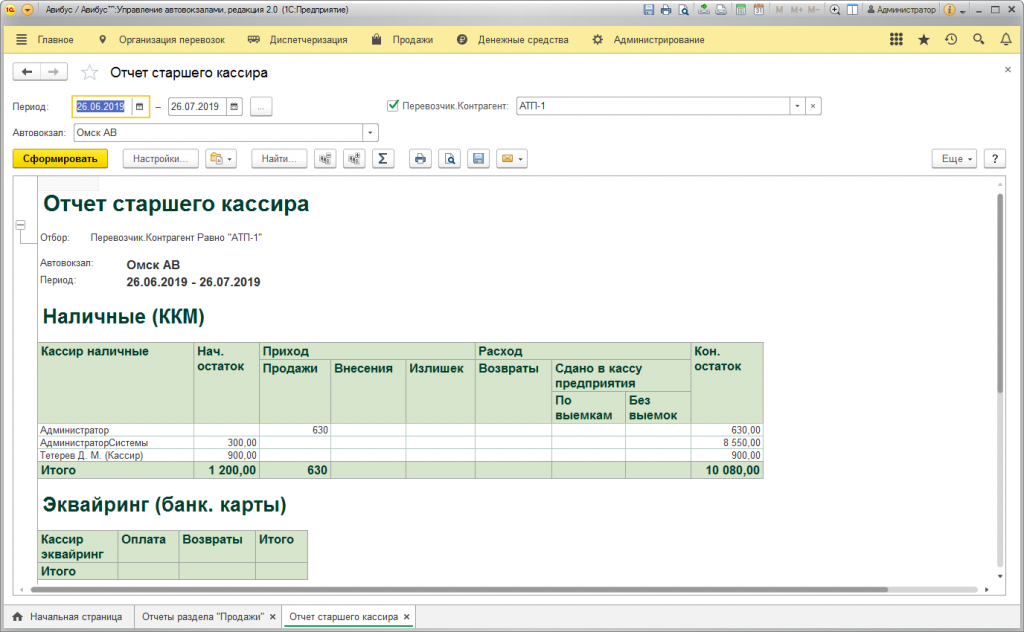Screen dimensions: 1024x632
Task: Open the functions menu grid icon
Action: click(896, 40)
